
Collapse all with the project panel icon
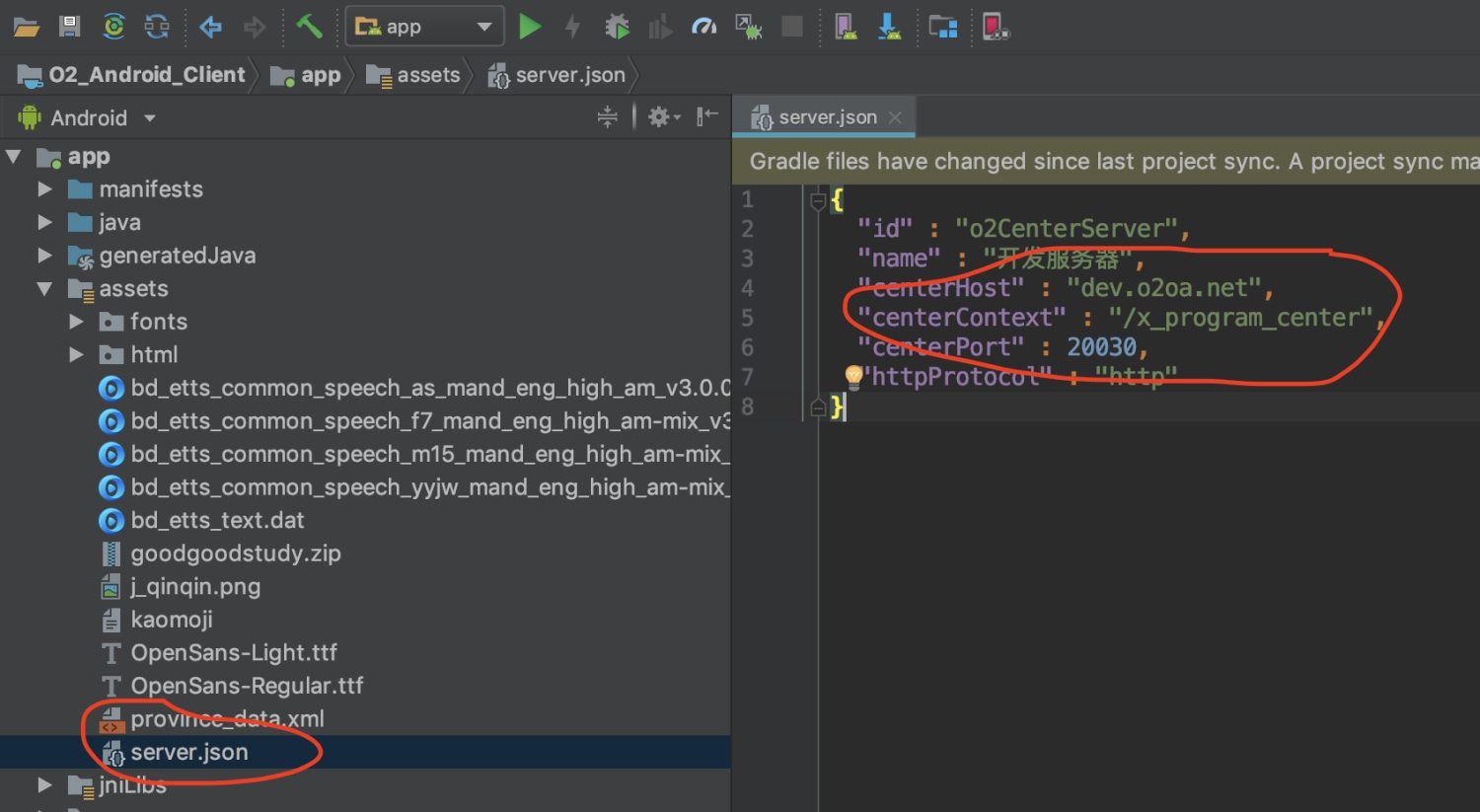pyautogui.click(x=608, y=117)
